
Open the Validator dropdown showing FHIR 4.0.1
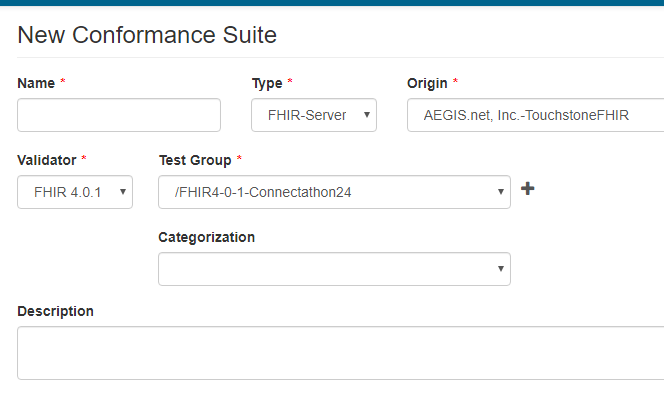pos(75,192)
